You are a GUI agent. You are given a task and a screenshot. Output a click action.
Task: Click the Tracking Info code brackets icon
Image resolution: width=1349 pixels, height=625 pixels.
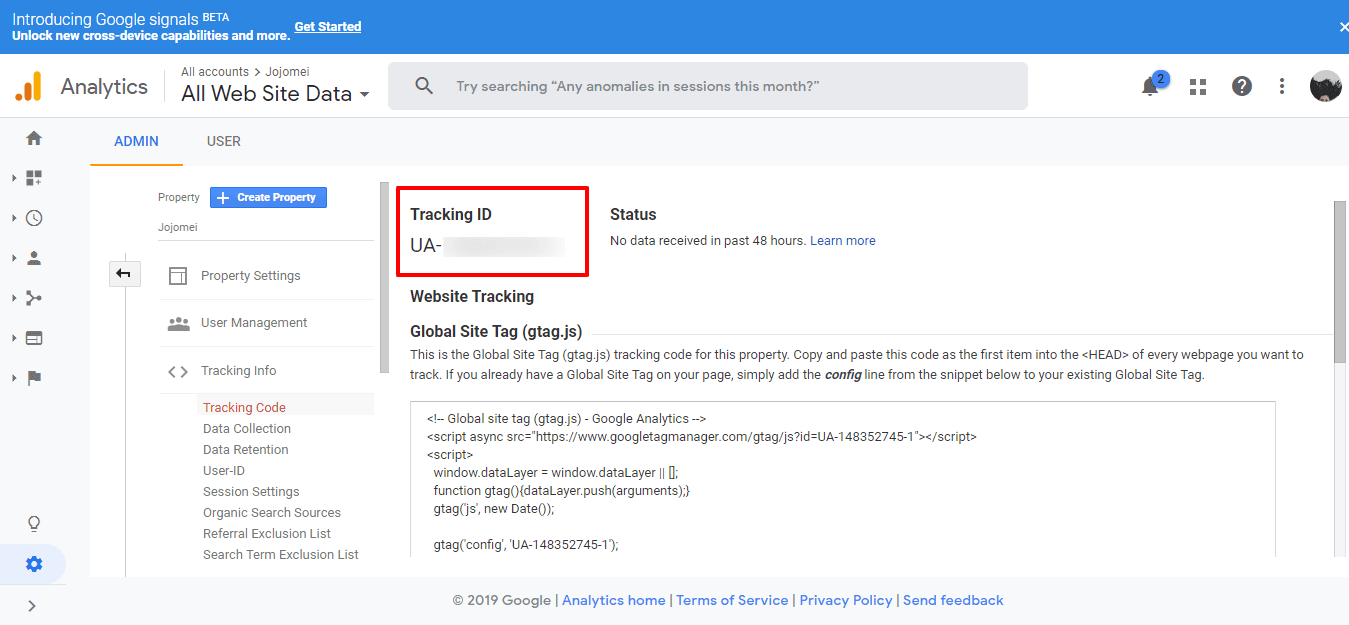178,371
